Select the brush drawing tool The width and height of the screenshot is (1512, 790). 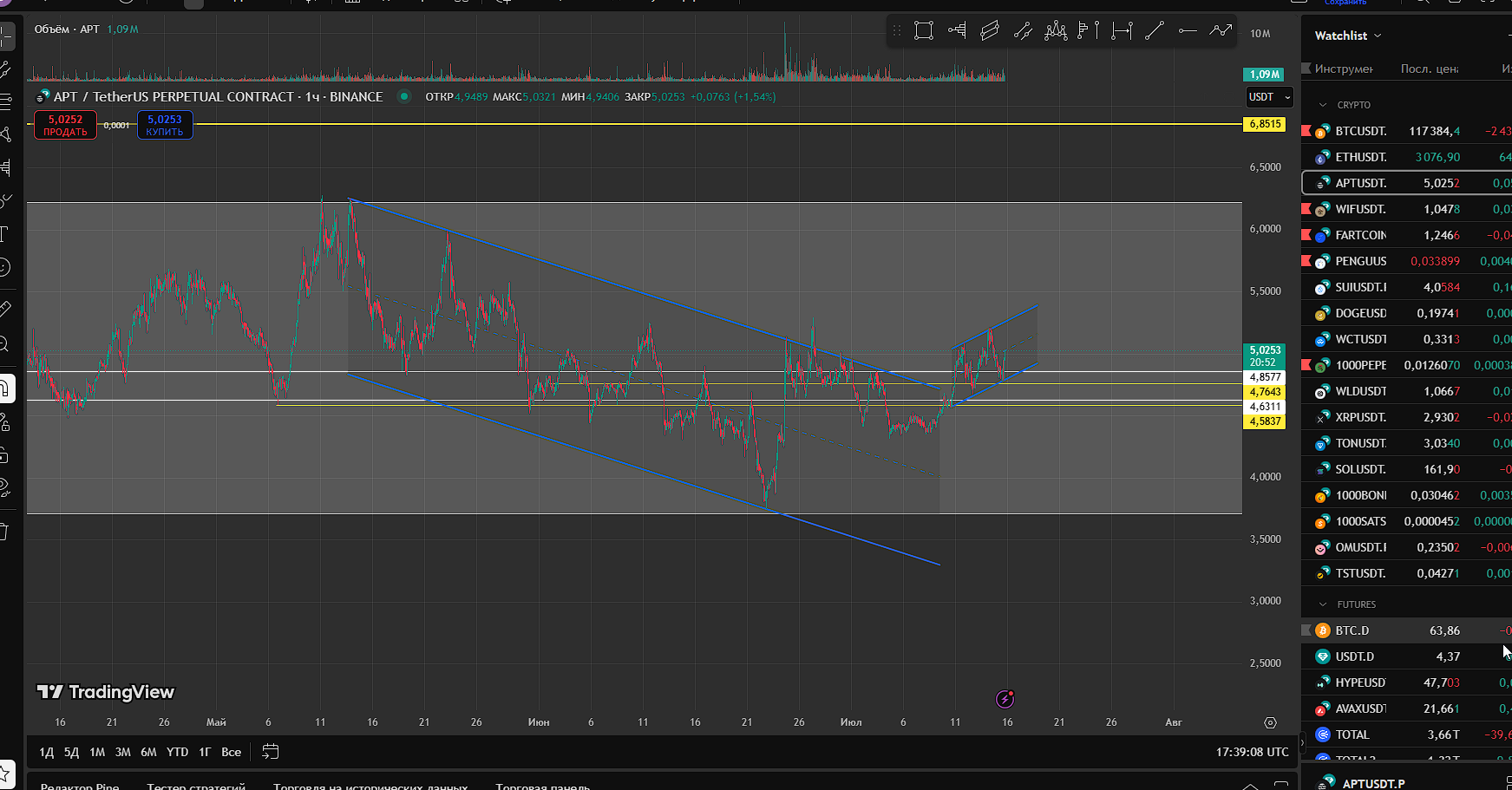tap(6, 200)
